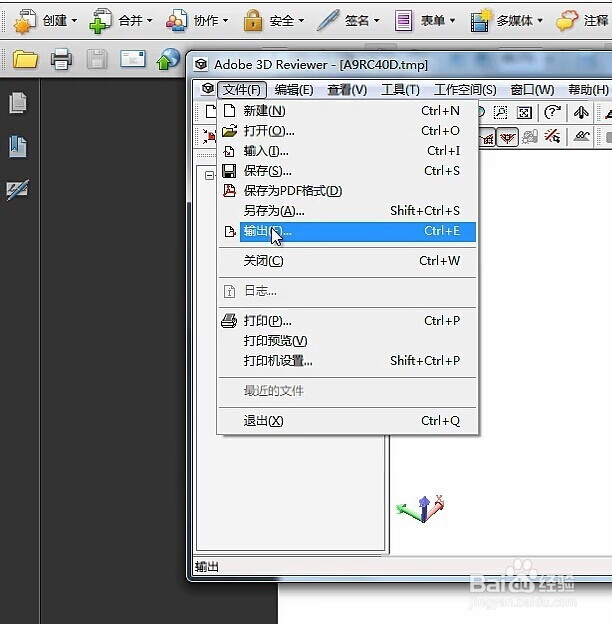Choose 输入(I)... Import from File menu
Image resolution: width=612 pixels, height=624 pixels.
tap(347, 151)
